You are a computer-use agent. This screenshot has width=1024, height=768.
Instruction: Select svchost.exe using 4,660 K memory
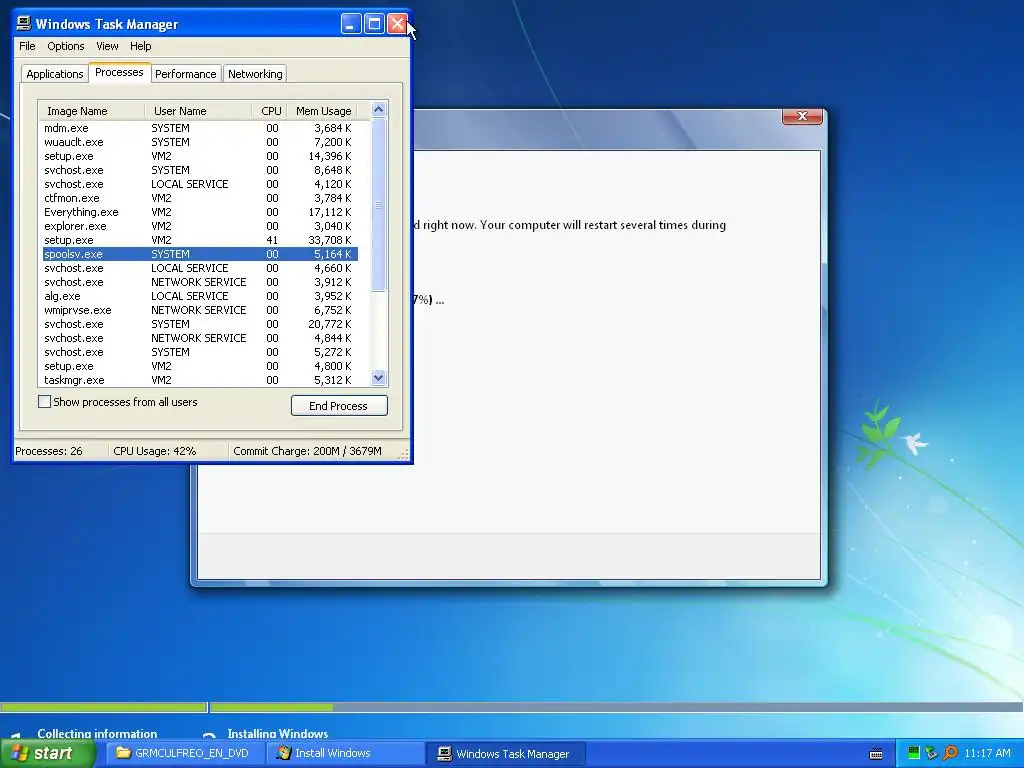[x=200, y=268]
